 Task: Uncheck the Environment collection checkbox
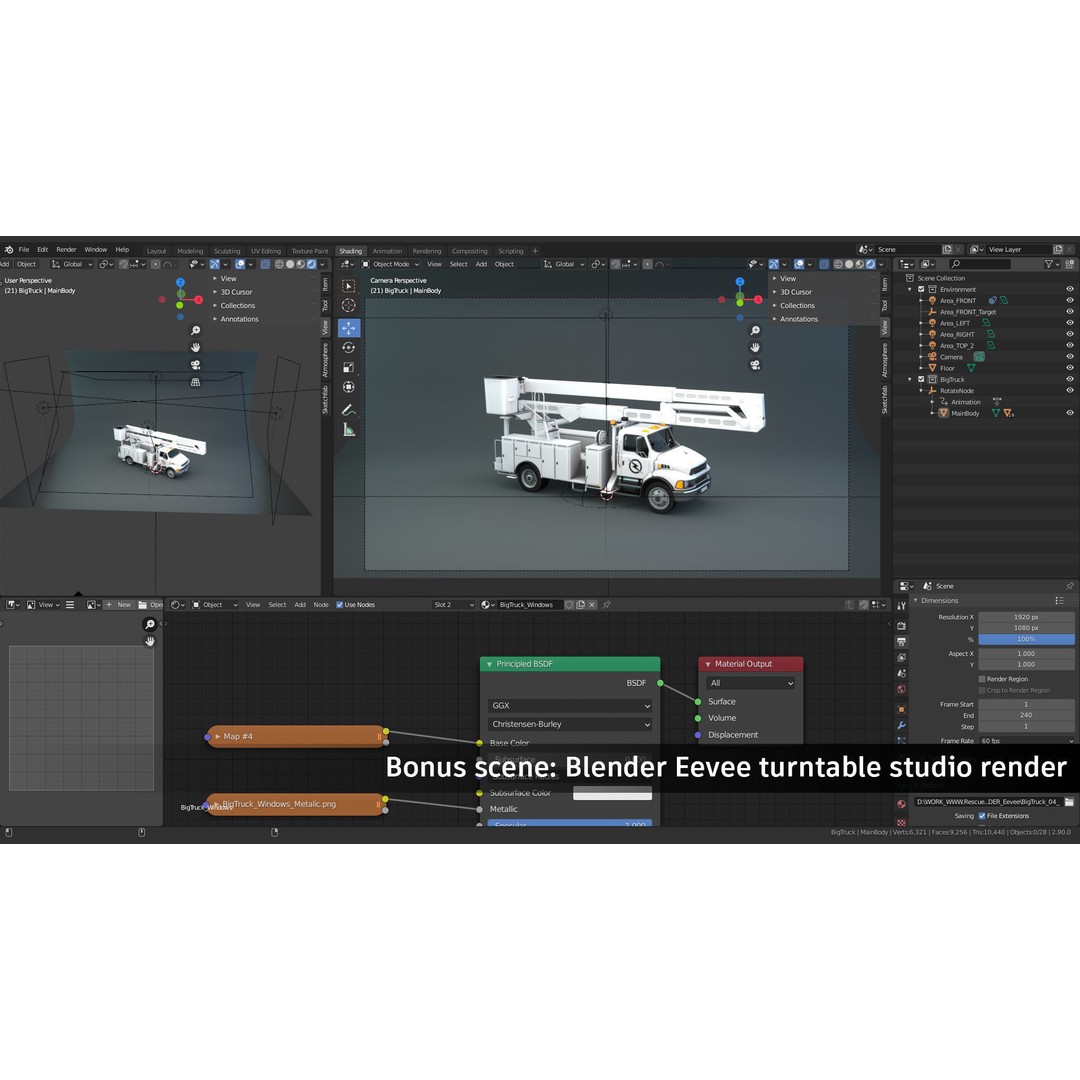921,289
